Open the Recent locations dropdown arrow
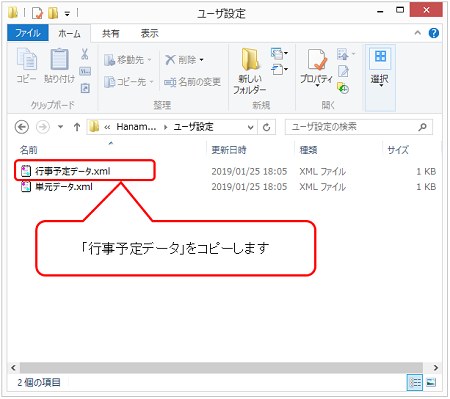Image resolution: width=450 pixels, height=399 pixels. click(x=60, y=127)
